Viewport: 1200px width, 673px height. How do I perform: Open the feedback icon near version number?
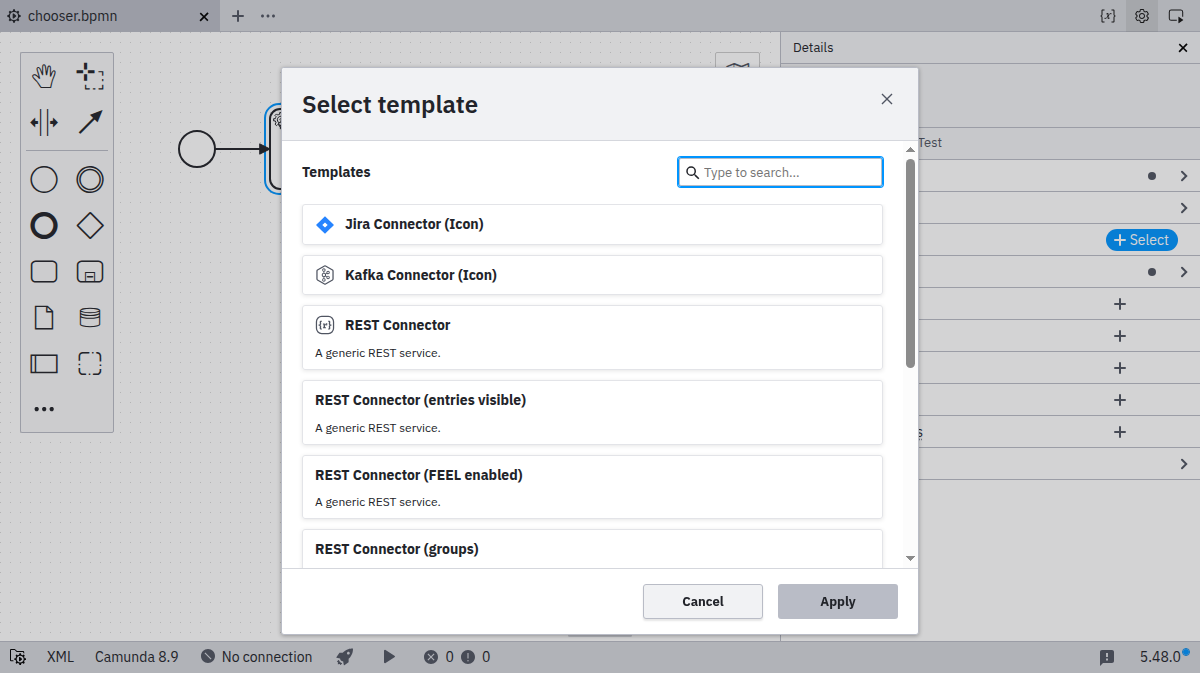point(1107,657)
